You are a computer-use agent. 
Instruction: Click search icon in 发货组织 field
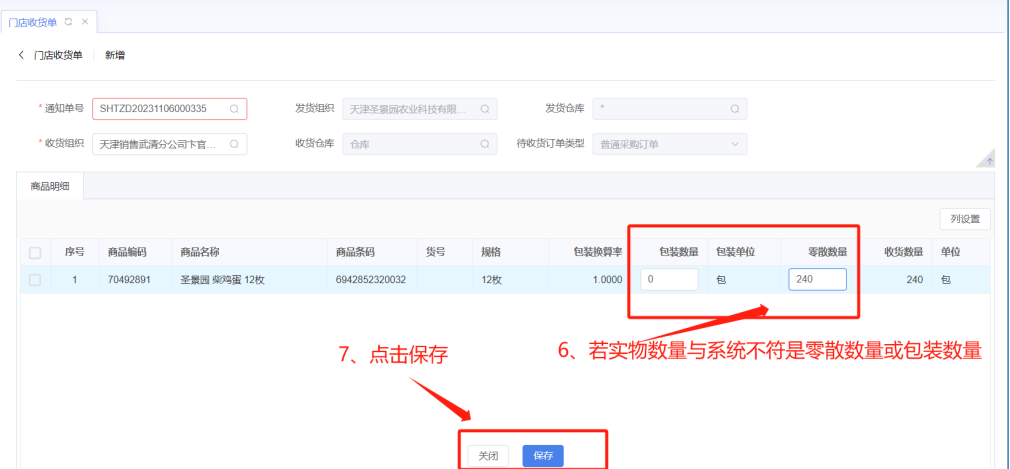coord(484,109)
